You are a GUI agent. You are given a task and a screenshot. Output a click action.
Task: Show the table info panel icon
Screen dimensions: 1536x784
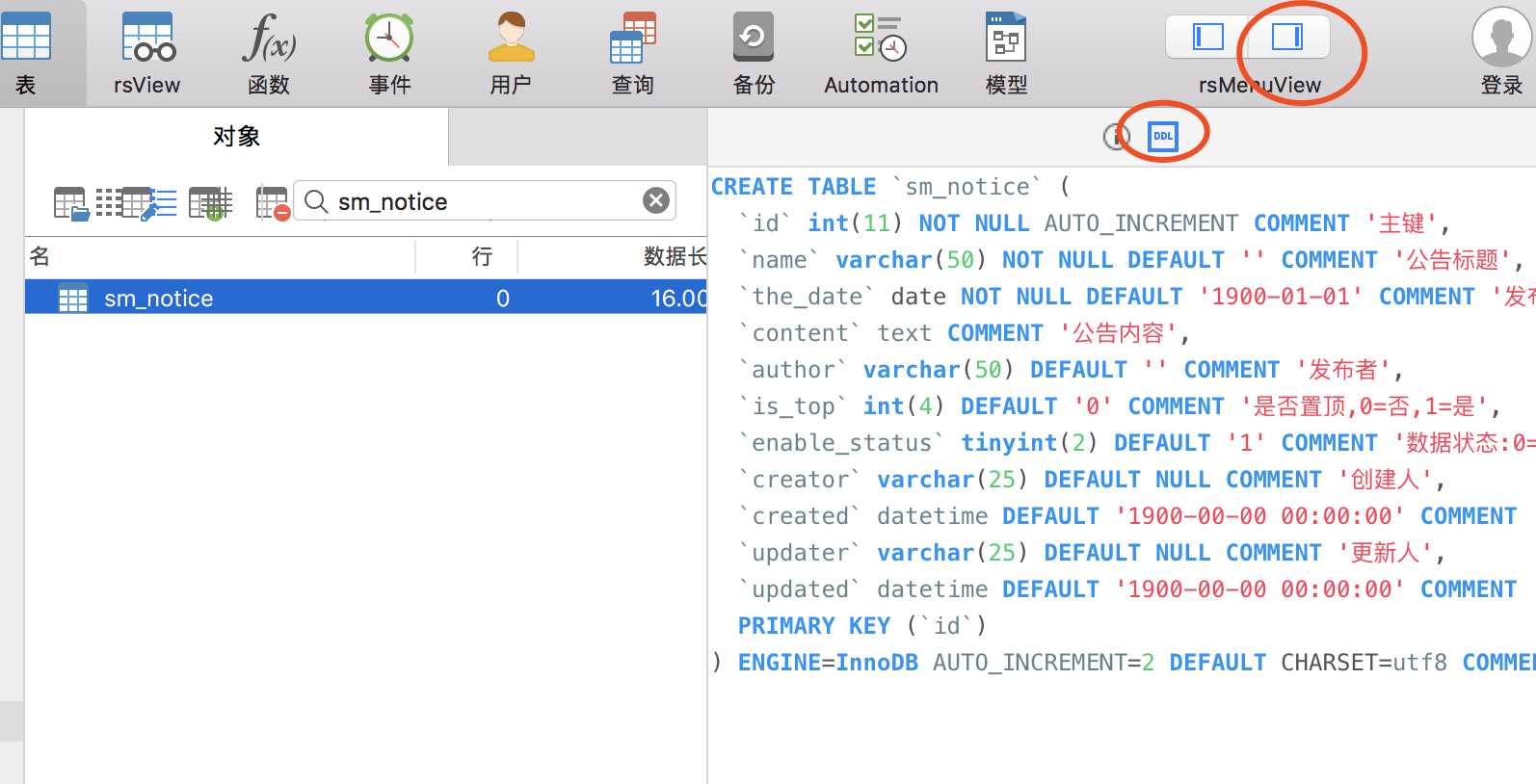coord(1116,137)
